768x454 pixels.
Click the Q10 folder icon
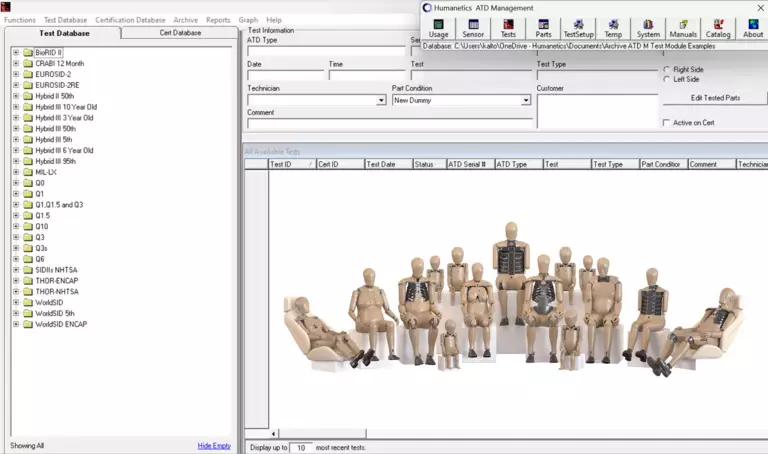[x=28, y=226]
